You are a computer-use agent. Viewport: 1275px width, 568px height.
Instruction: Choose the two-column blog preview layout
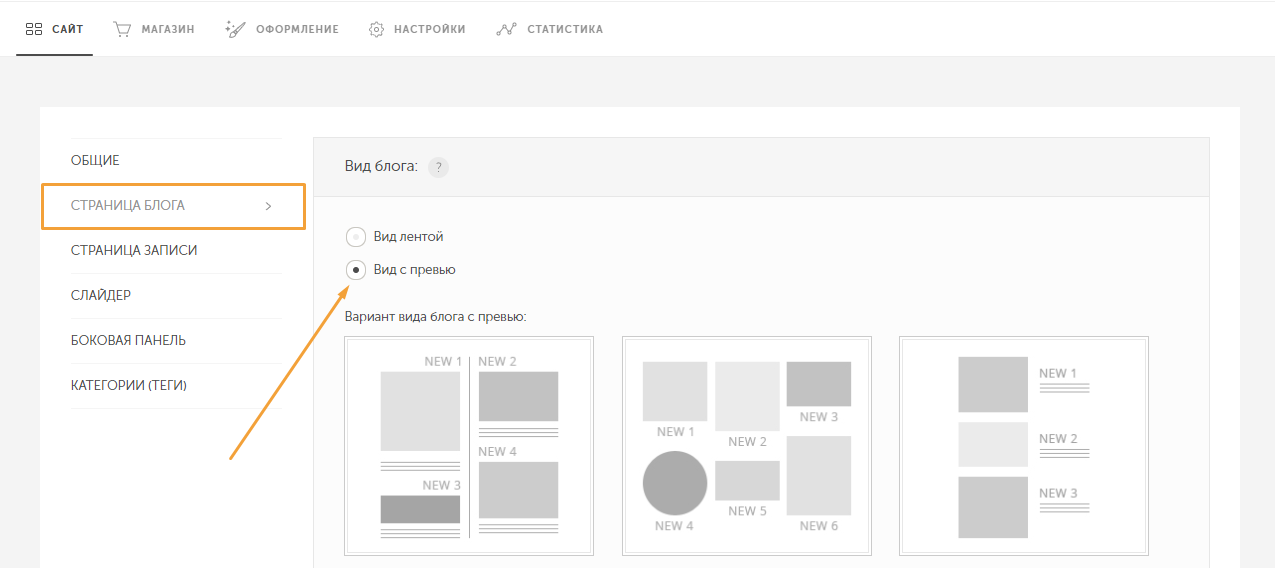tap(469, 446)
